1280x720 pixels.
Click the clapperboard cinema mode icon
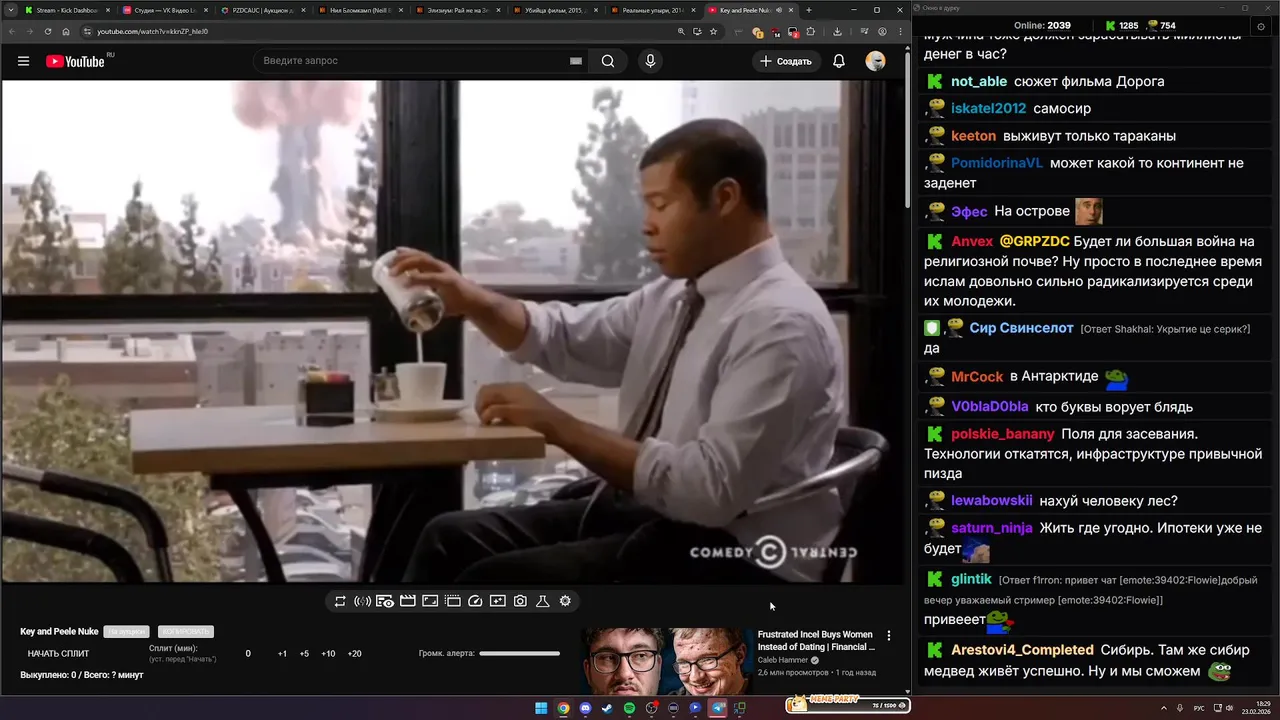pyautogui.click(x=407, y=601)
